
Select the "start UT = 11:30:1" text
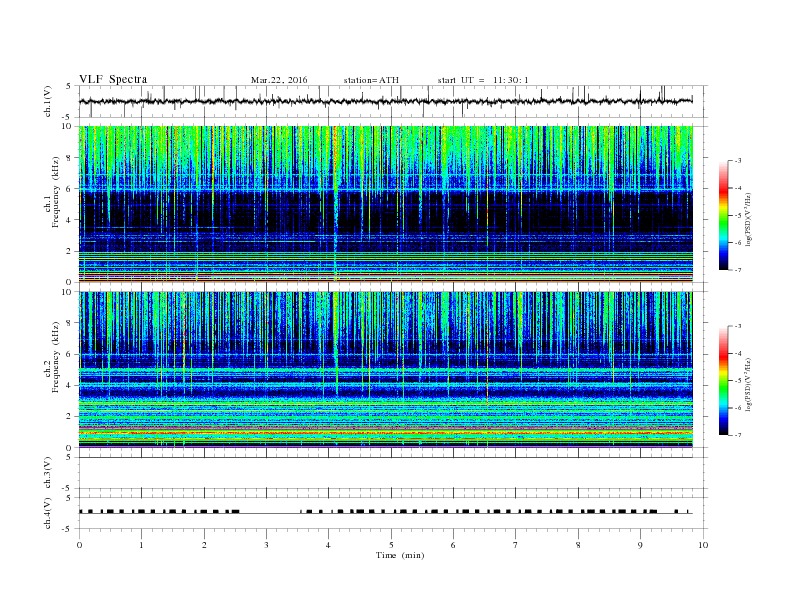[483, 80]
